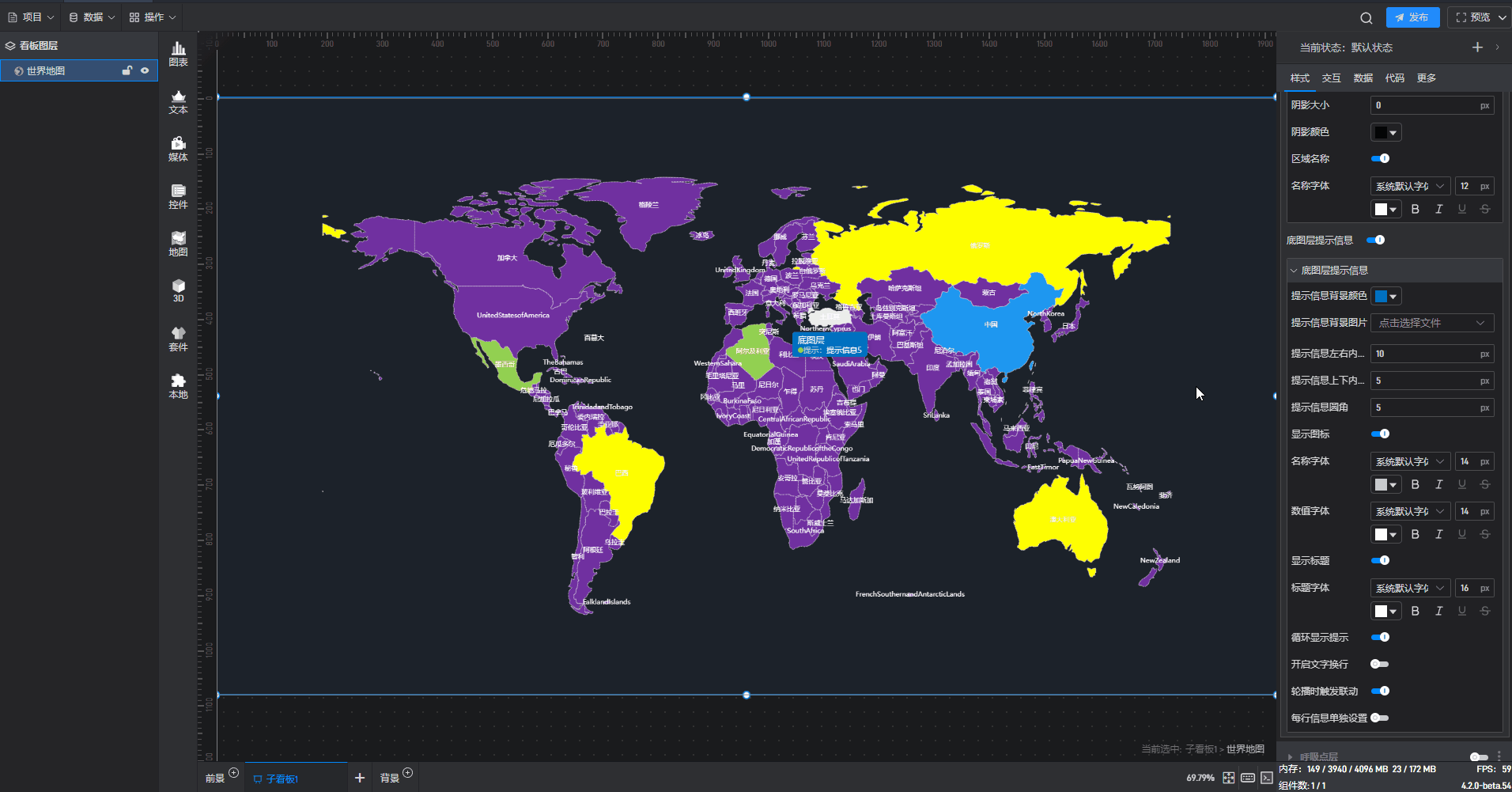Open the 提示信息背景颜色 blue color swatch
The height and width of the screenshot is (792, 1512).
1385,296
